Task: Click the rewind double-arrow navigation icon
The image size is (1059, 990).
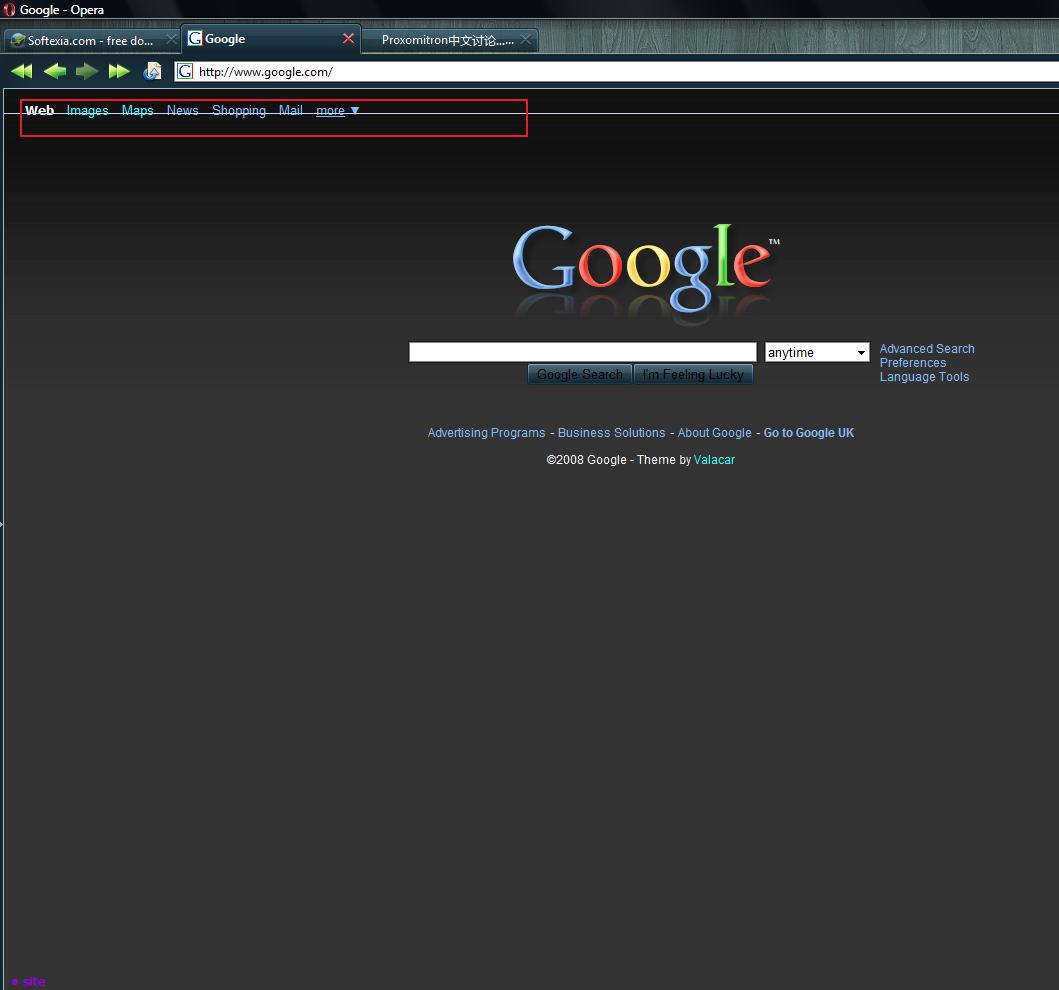Action: 22,71
